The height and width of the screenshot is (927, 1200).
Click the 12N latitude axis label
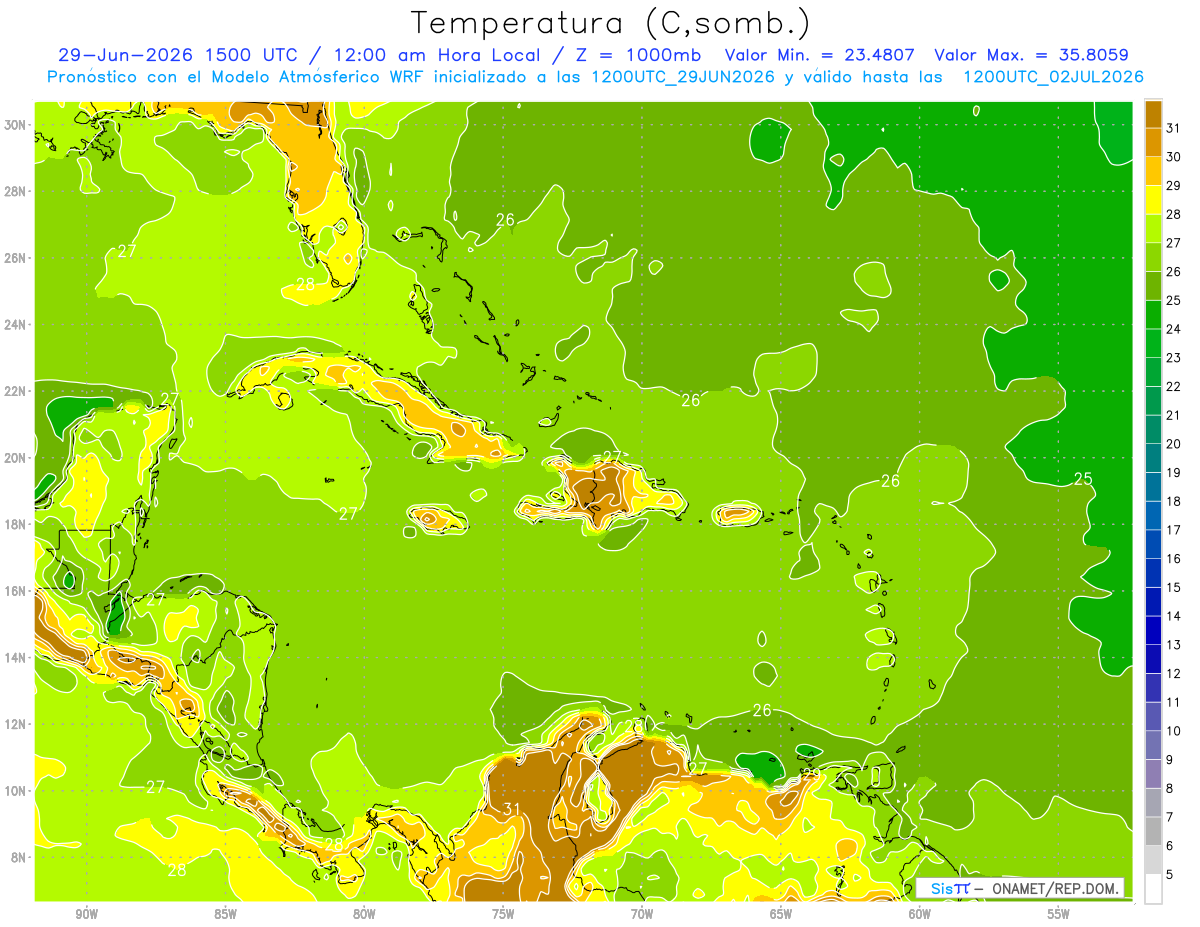coord(17,724)
